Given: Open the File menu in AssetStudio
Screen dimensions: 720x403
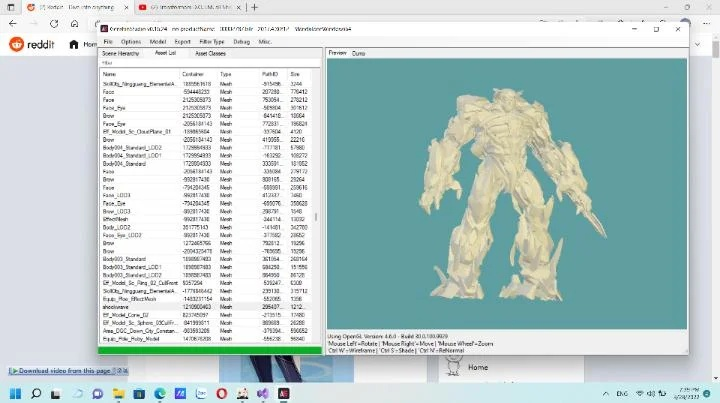Looking at the screenshot, I should coord(108,42).
